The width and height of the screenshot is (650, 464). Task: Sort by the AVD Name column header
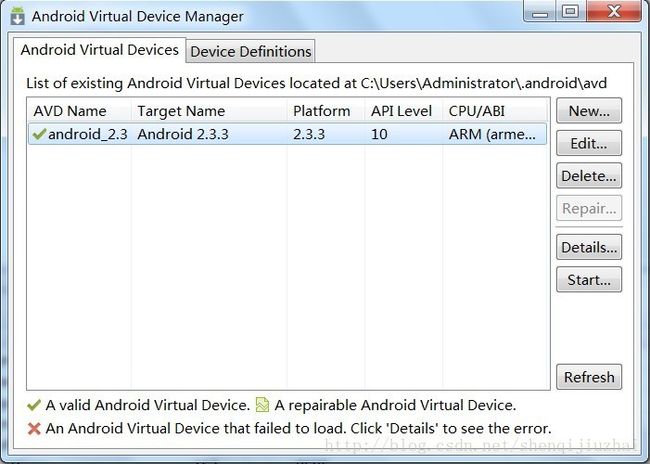click(x=79, y=111)
